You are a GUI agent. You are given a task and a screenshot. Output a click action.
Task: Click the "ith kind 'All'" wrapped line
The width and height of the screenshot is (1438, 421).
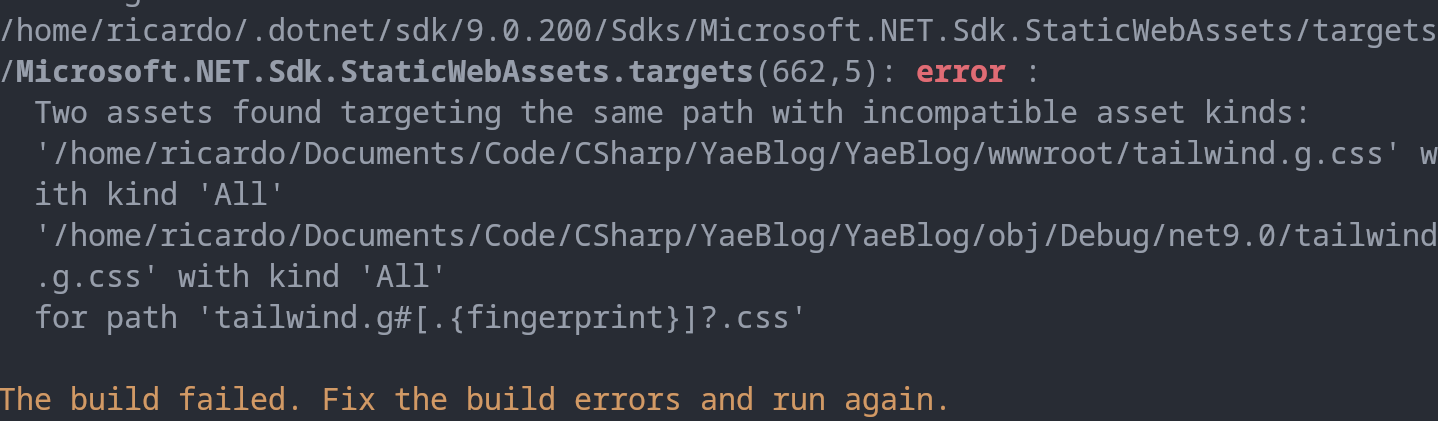(x=160, y=195)
